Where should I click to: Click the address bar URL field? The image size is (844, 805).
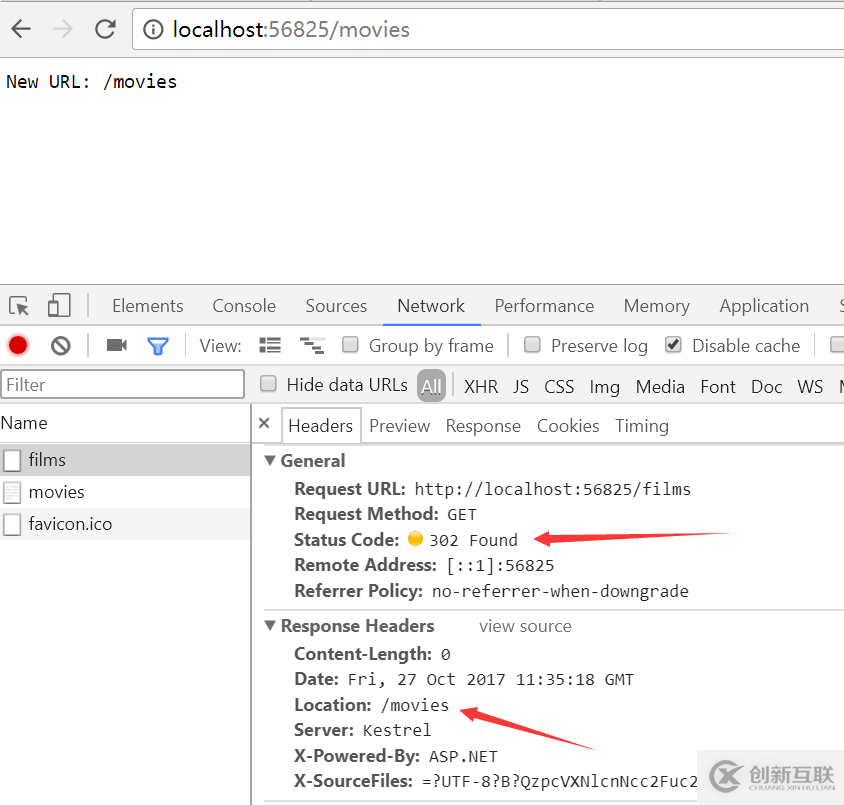[x=488, y=30]
